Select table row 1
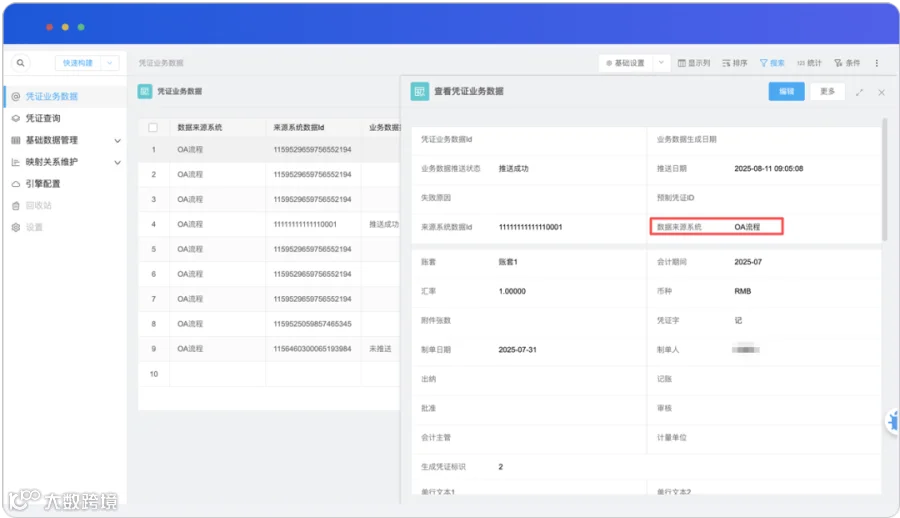Screen dimensions: 900x518 point(269,150)
